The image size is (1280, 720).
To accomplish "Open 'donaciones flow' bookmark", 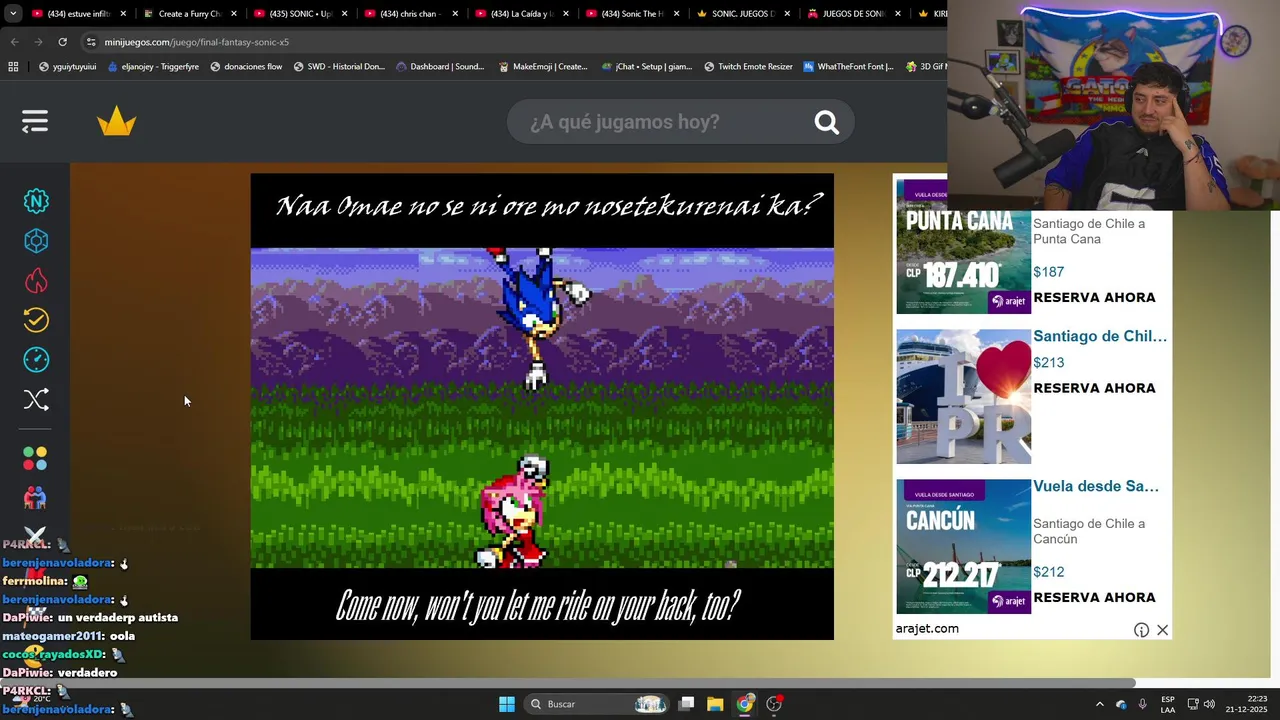I will tap(246, 67).
